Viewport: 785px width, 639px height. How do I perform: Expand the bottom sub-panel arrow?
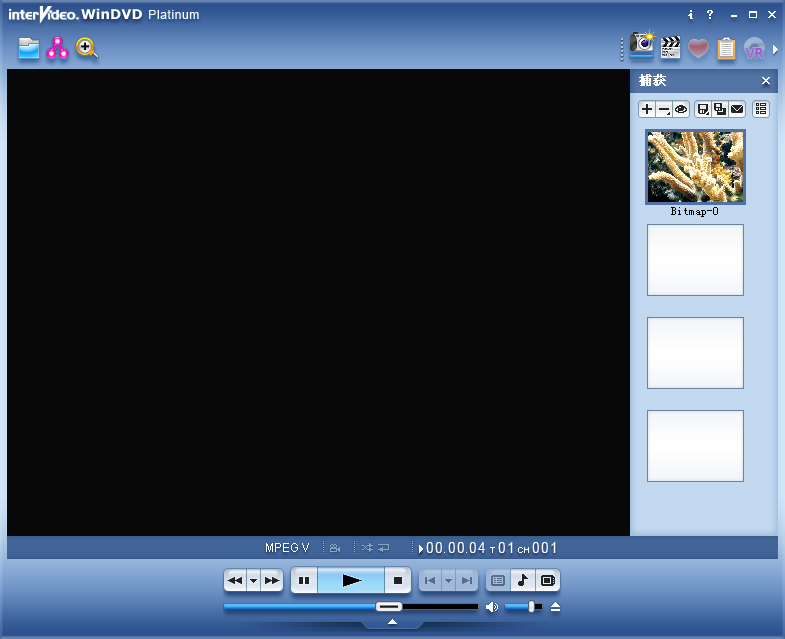pos(392,622)
